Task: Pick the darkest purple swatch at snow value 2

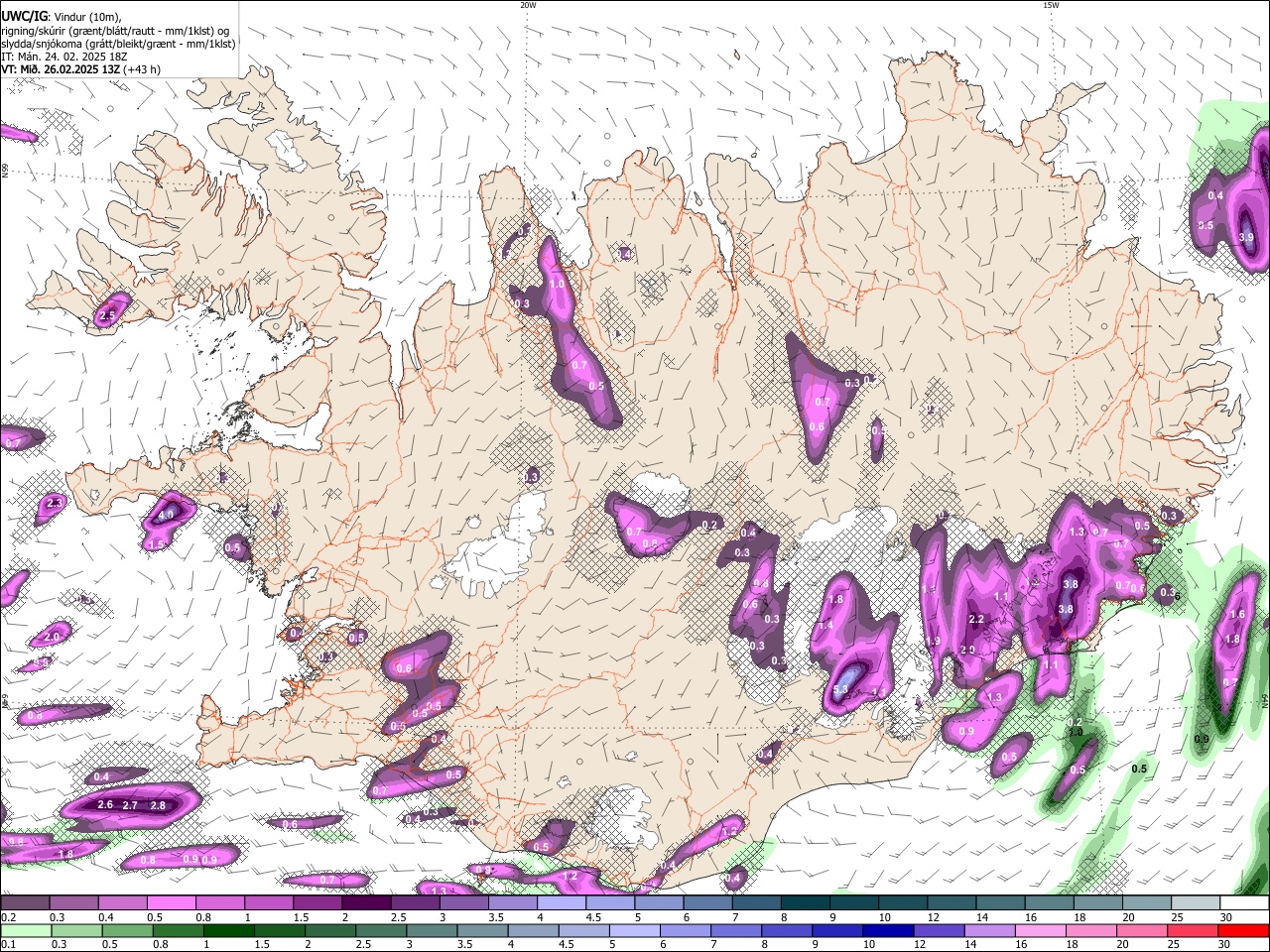Action: pyautogui.click(x=366, y=903)
